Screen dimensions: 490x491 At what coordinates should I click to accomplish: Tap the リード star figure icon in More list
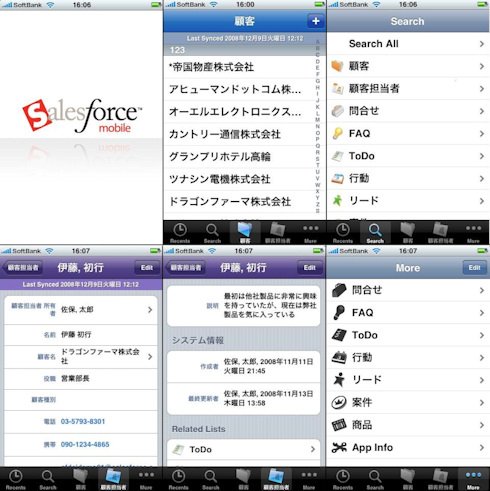point(339,380)
